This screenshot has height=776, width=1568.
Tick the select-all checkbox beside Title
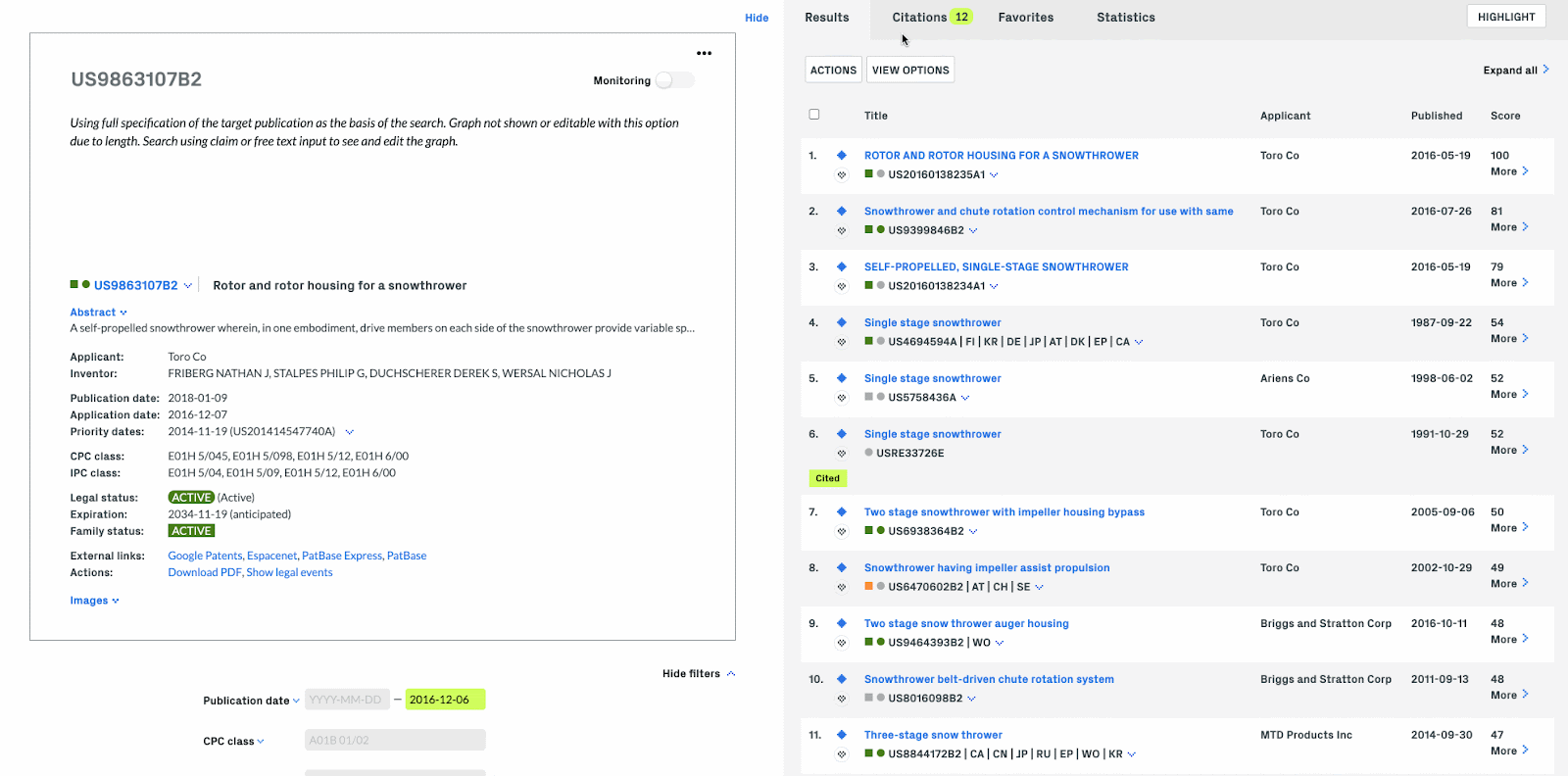pos(814,115)
